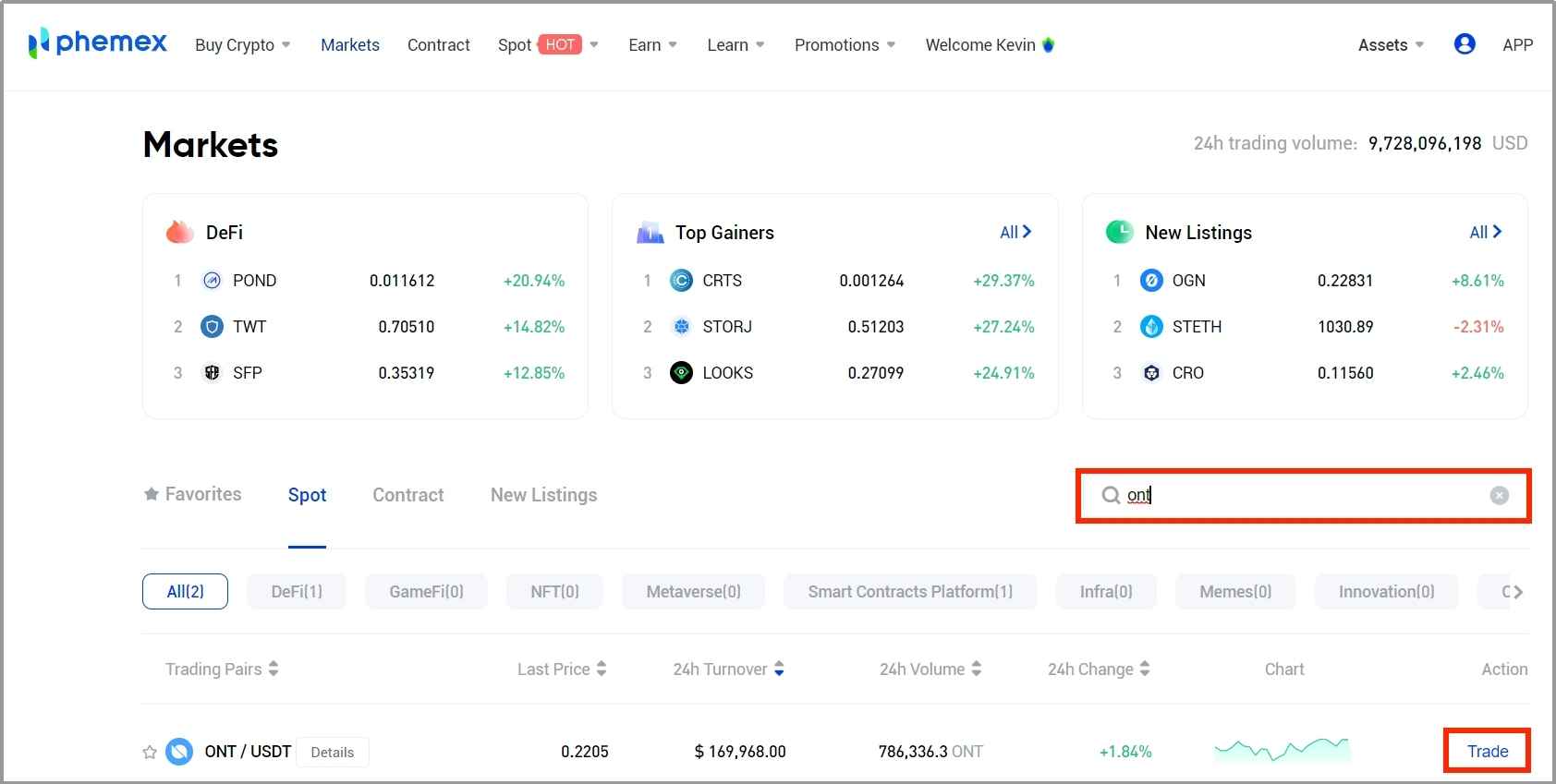Click the LOOKS coin icon

pyautogui.click(x=681, y=373)
